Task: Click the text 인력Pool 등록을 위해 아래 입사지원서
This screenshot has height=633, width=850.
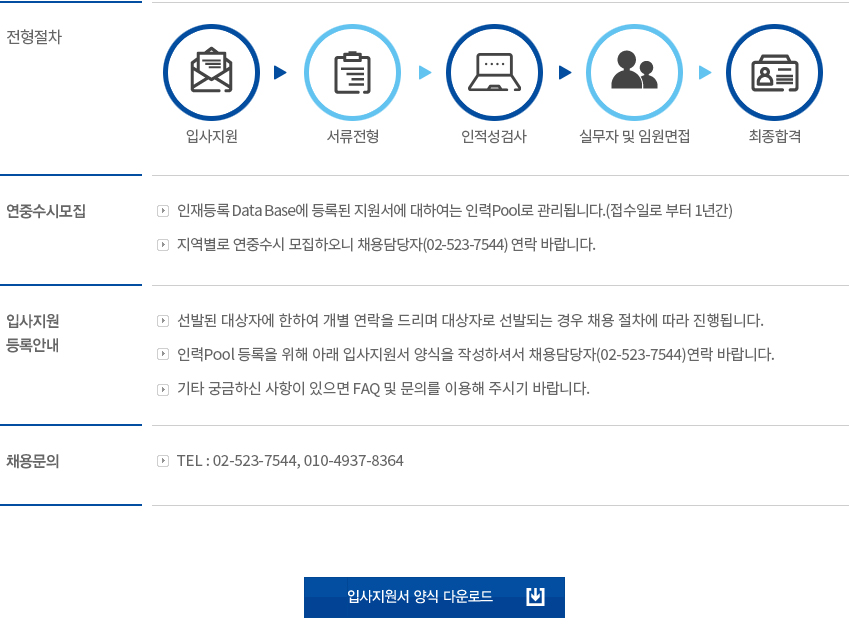Action: click(x=475, y=354)
